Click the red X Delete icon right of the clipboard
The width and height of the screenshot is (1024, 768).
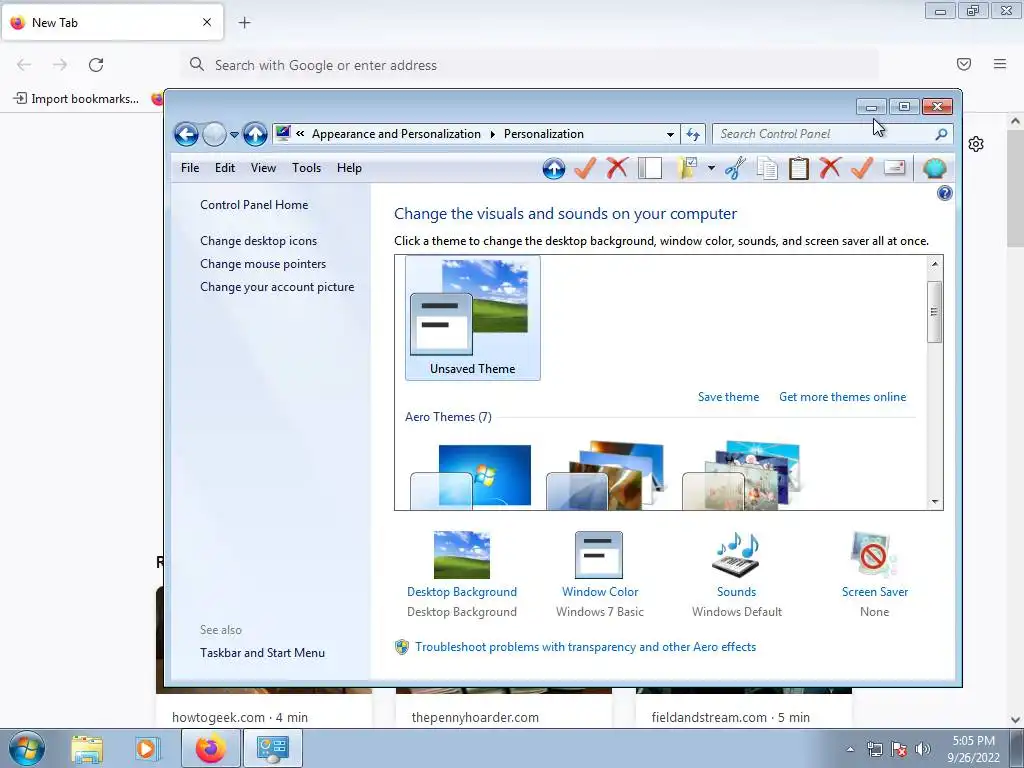pos(830,168)
